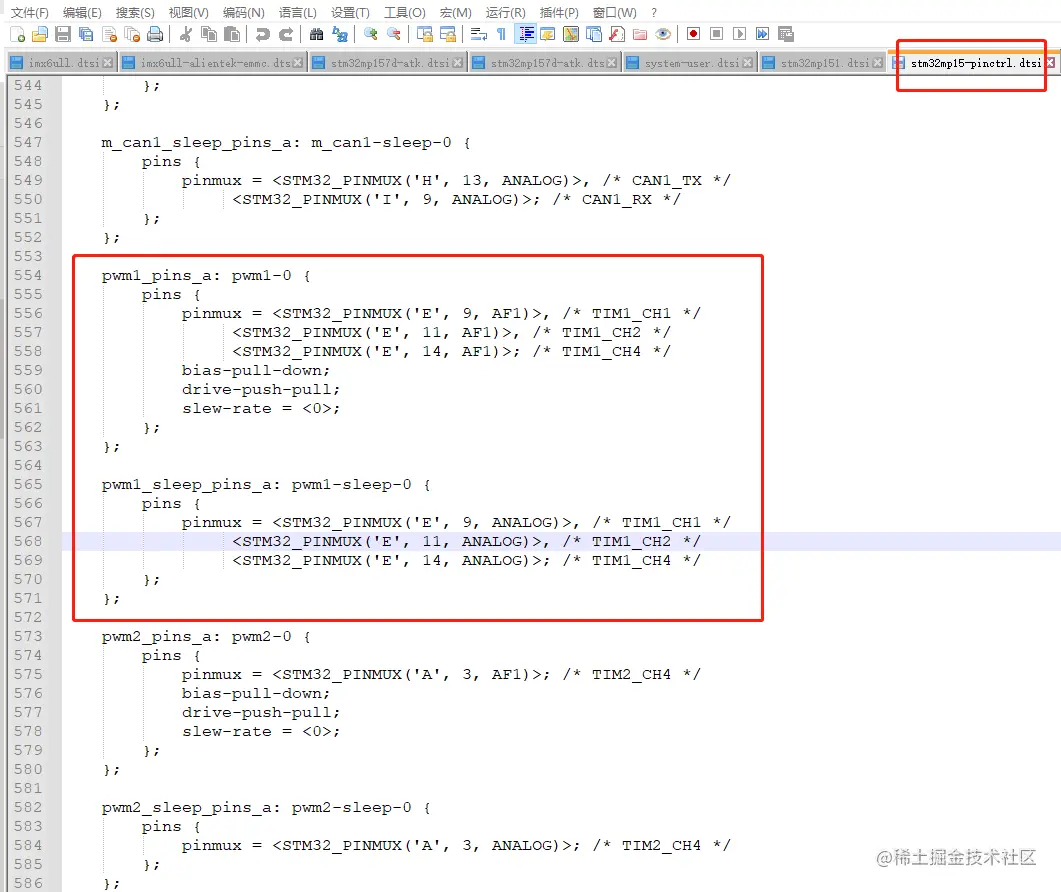
Task: Click the Open file toolbar icon
Action: click(40, 34)
